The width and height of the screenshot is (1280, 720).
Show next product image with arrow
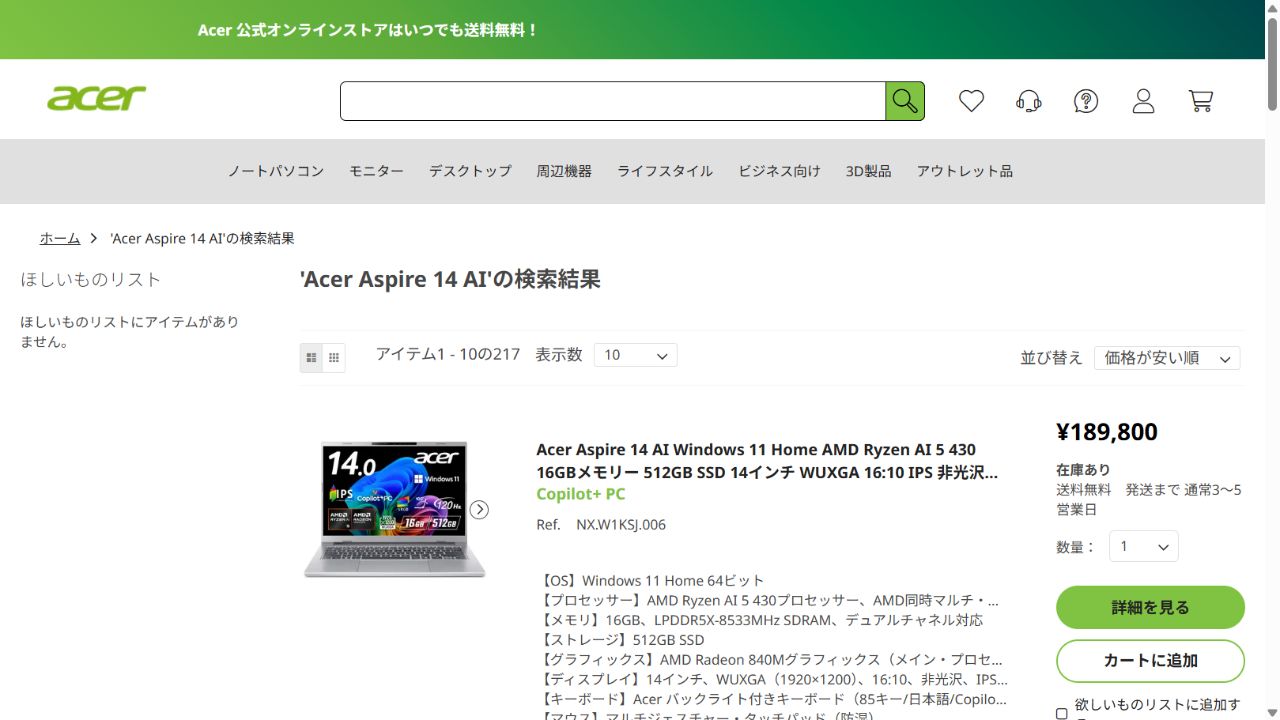(480, 509)
